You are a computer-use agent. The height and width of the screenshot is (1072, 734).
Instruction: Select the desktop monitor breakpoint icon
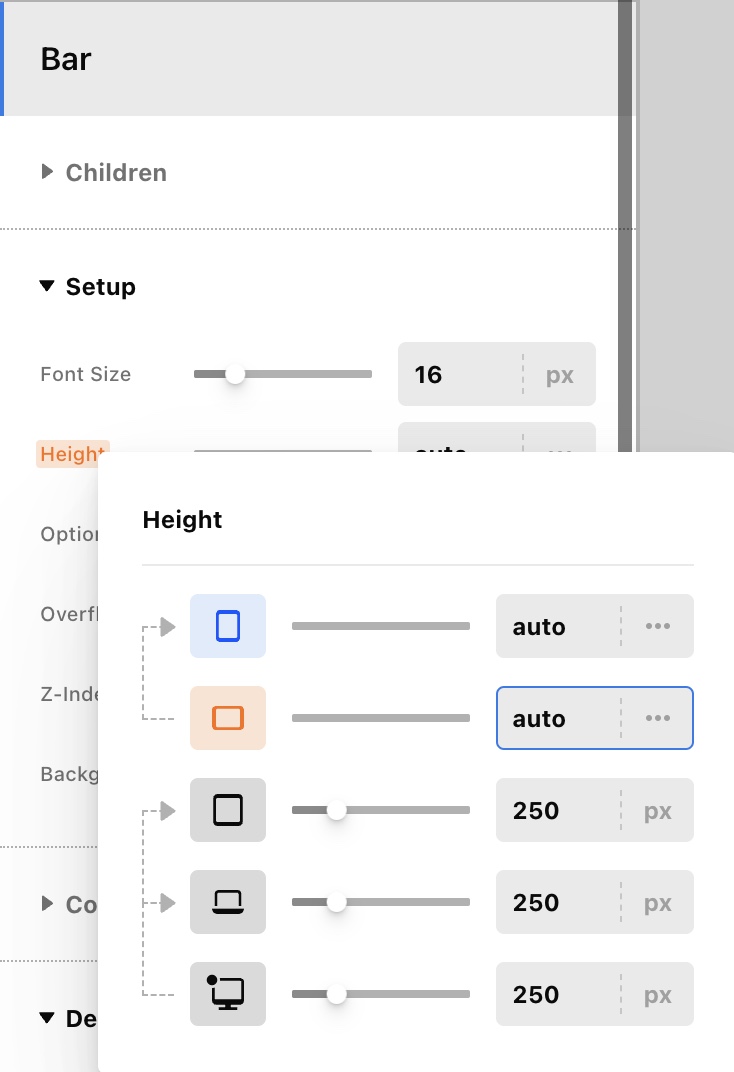(228, 995)
